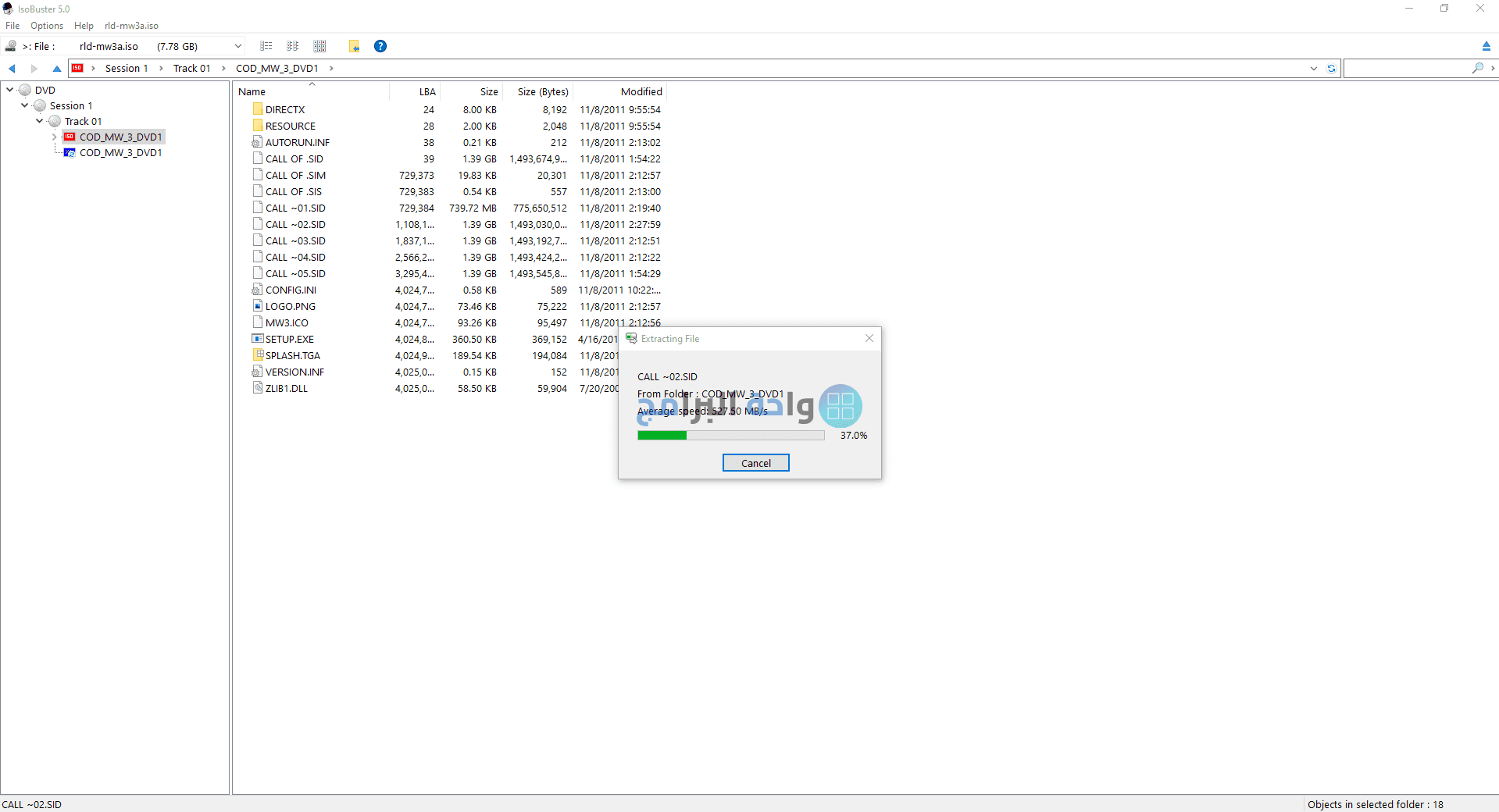Select the RESOURCE folder icon

tap(258, 126)
